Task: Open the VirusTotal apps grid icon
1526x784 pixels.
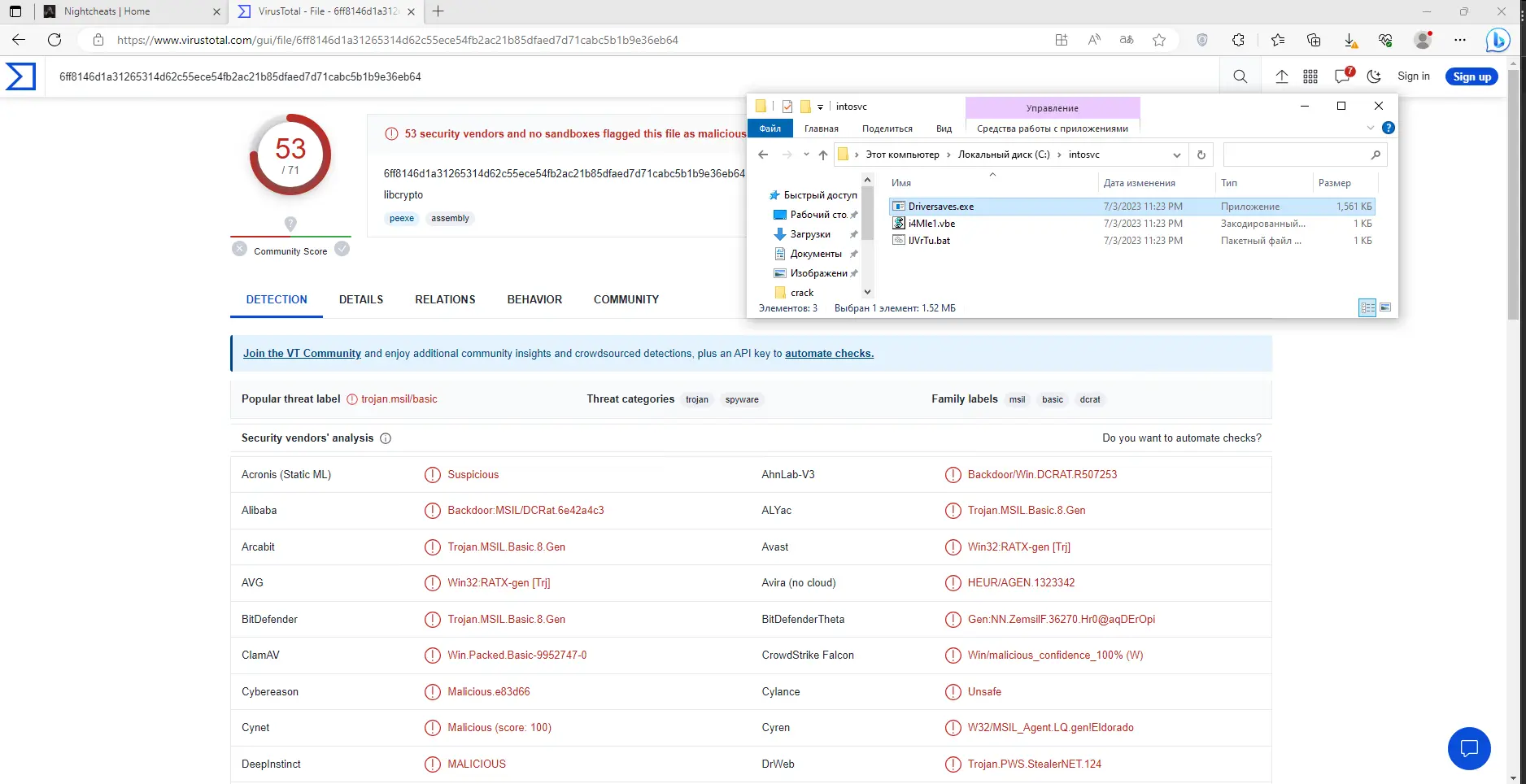Action: coord(1310,76)
